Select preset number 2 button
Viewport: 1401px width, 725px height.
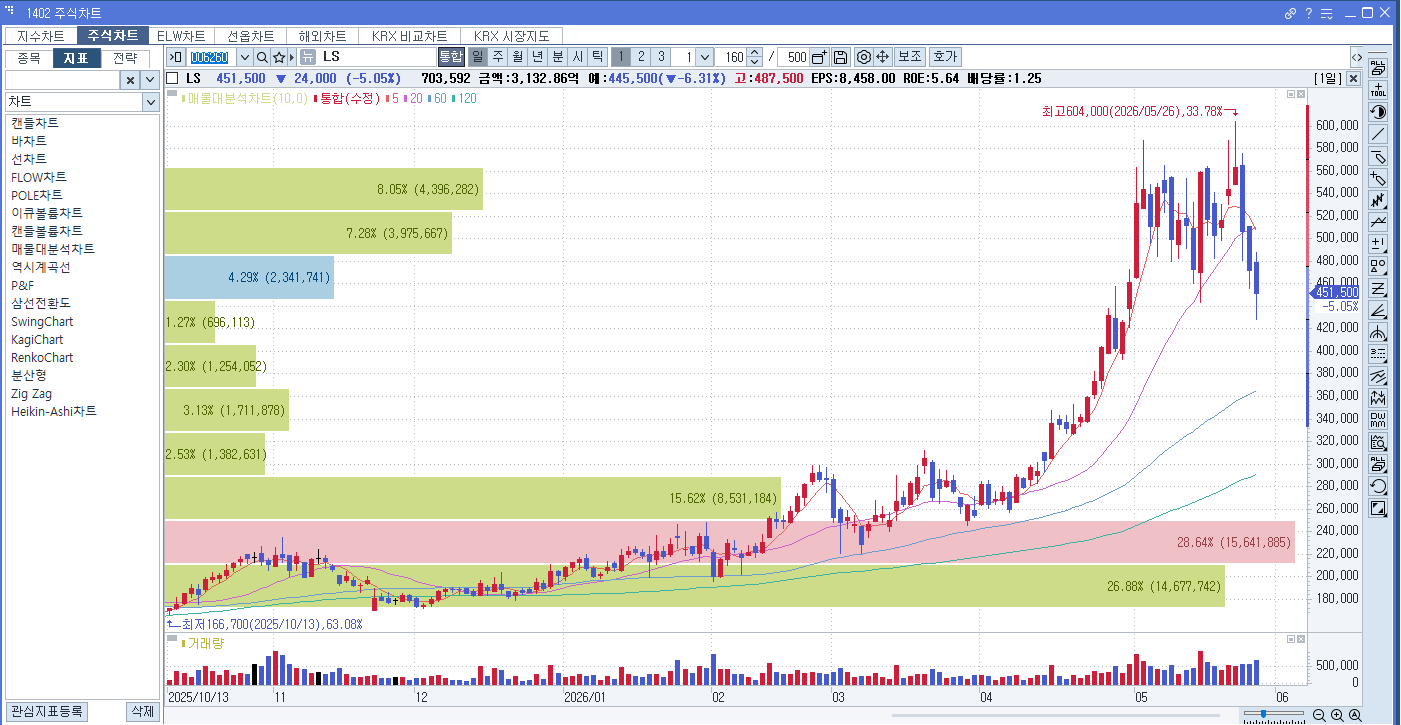[641, 57]
